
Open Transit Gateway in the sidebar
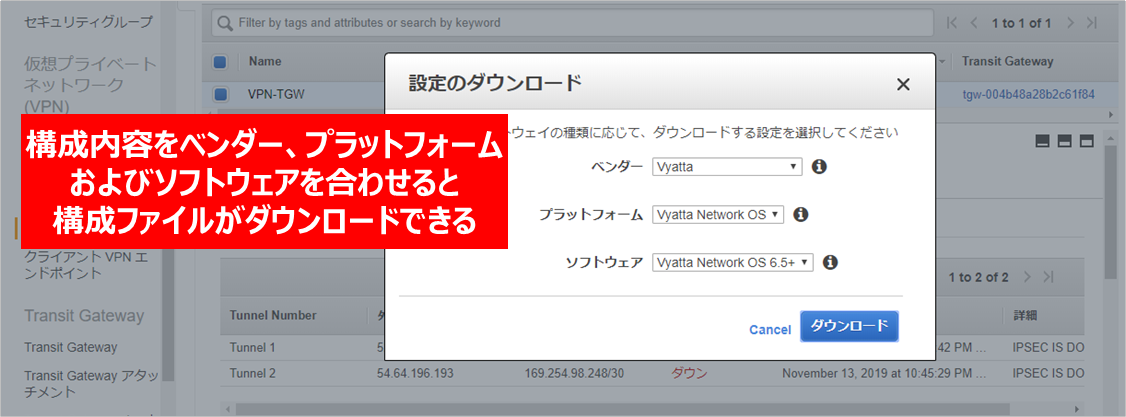(71, 347)
